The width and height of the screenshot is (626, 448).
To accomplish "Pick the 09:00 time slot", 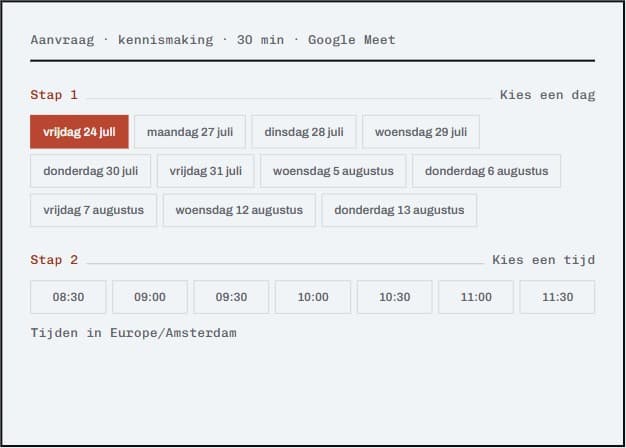I will [150, 297].
